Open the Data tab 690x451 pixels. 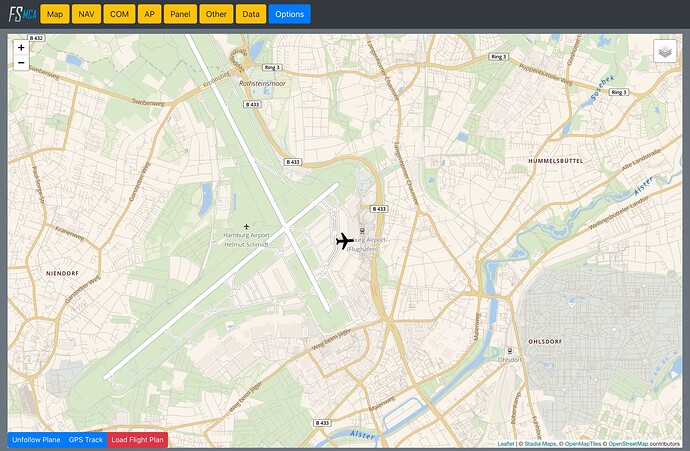(x=251, y=14)
